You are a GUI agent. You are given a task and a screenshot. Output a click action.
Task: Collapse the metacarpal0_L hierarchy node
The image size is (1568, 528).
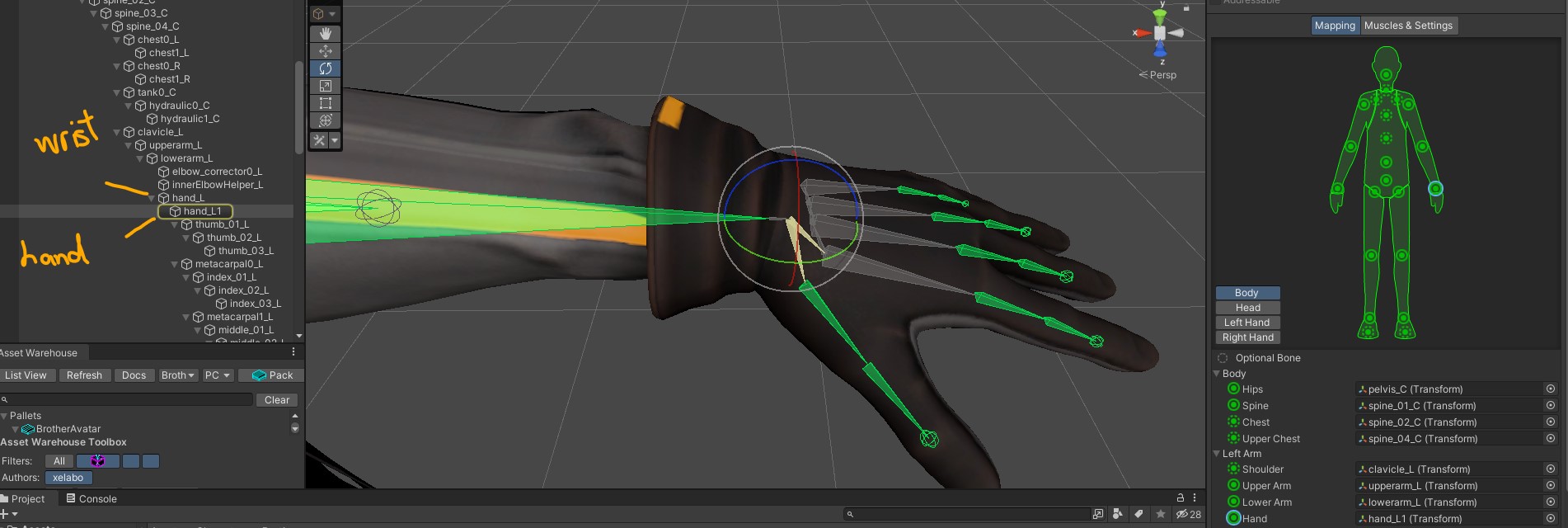tap(174, 264)
